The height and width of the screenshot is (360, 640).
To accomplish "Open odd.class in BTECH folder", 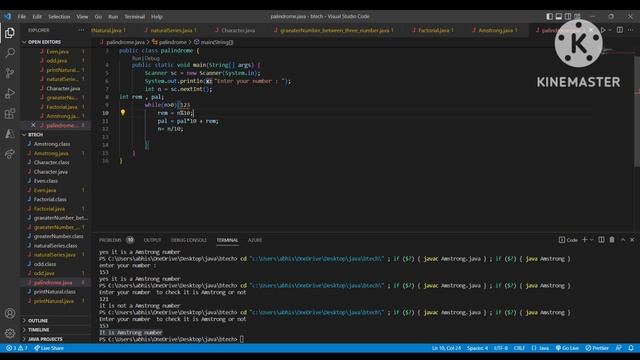I will pyautogui.click(x=45, y=264).
